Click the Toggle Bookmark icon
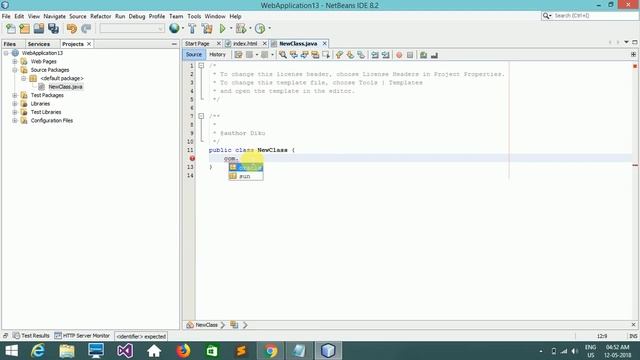This screenshot has height=360, width=640. (x=361, y=55)
